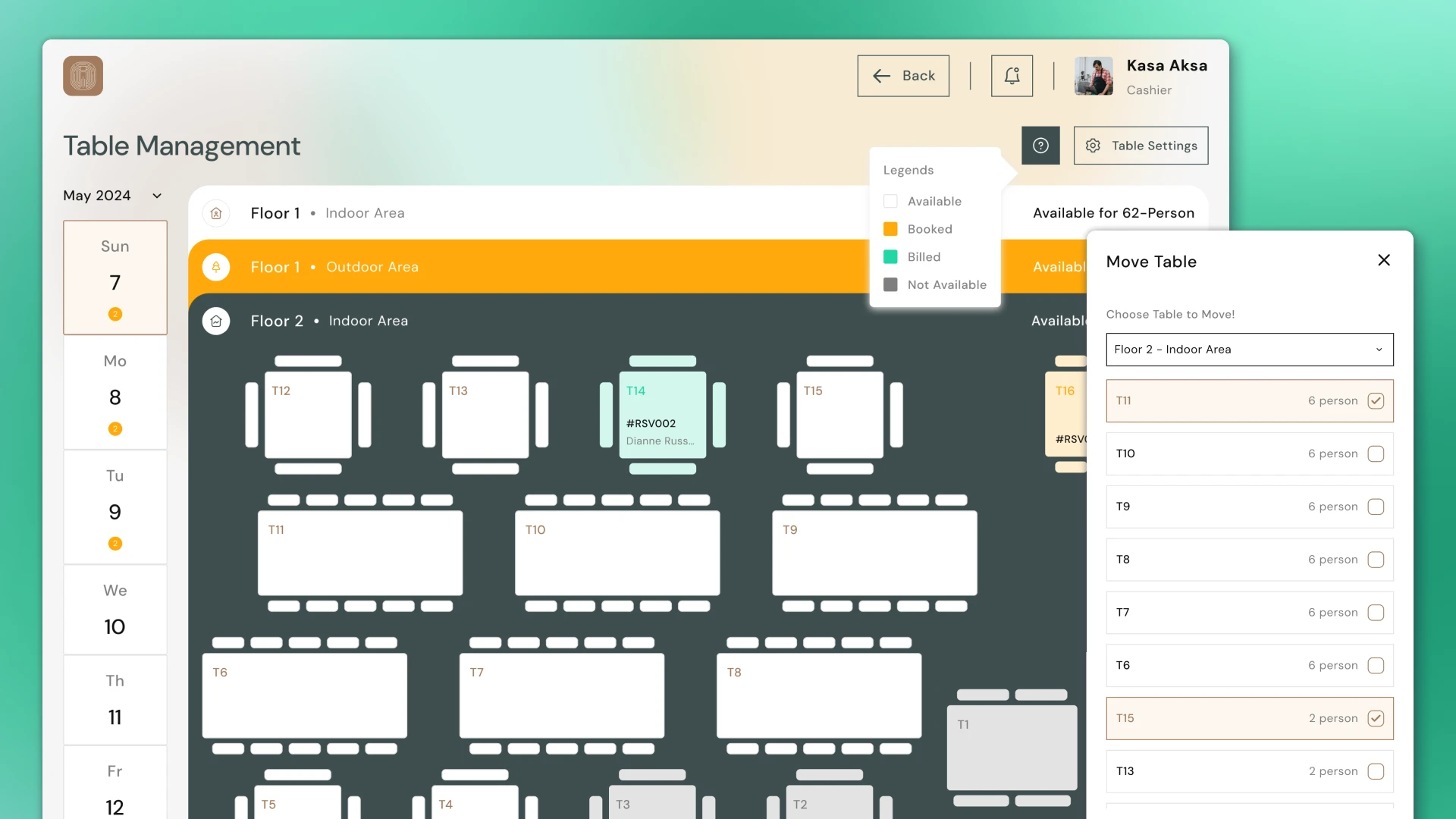Click the Back button
Screen dimensions: 1456x819
(903, 76)
